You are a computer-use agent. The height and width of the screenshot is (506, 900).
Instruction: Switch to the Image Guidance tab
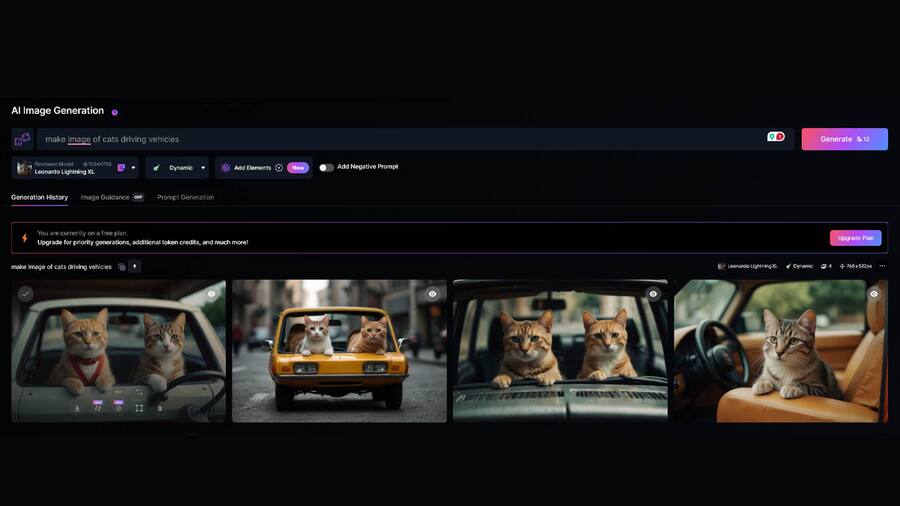pyautogui.click(x=105, y=197)
